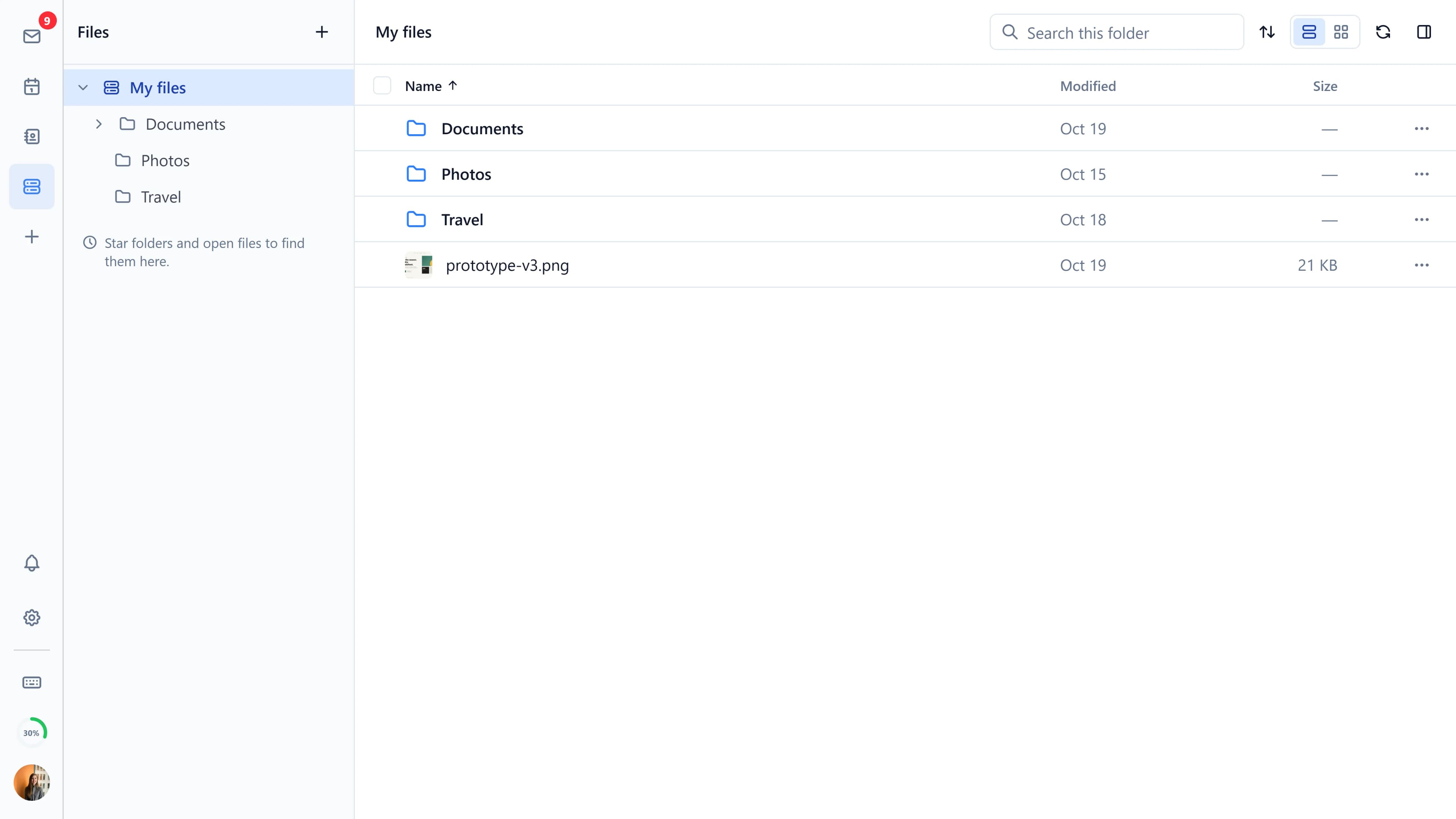
Task: Select the Files app icon in sidebar
Action: (x=31, y=187)
